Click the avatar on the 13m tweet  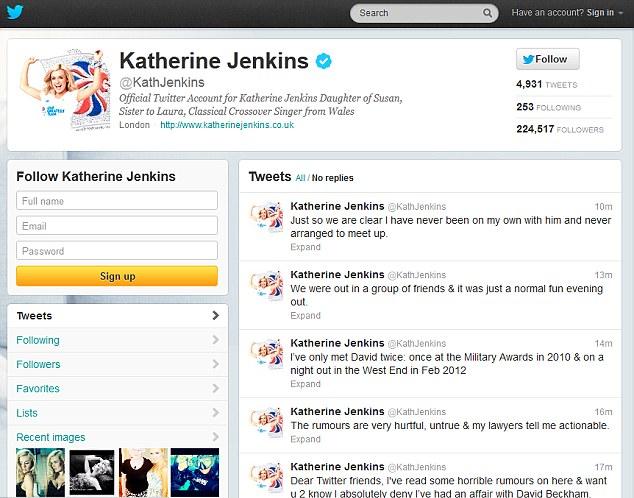(267, 285)
